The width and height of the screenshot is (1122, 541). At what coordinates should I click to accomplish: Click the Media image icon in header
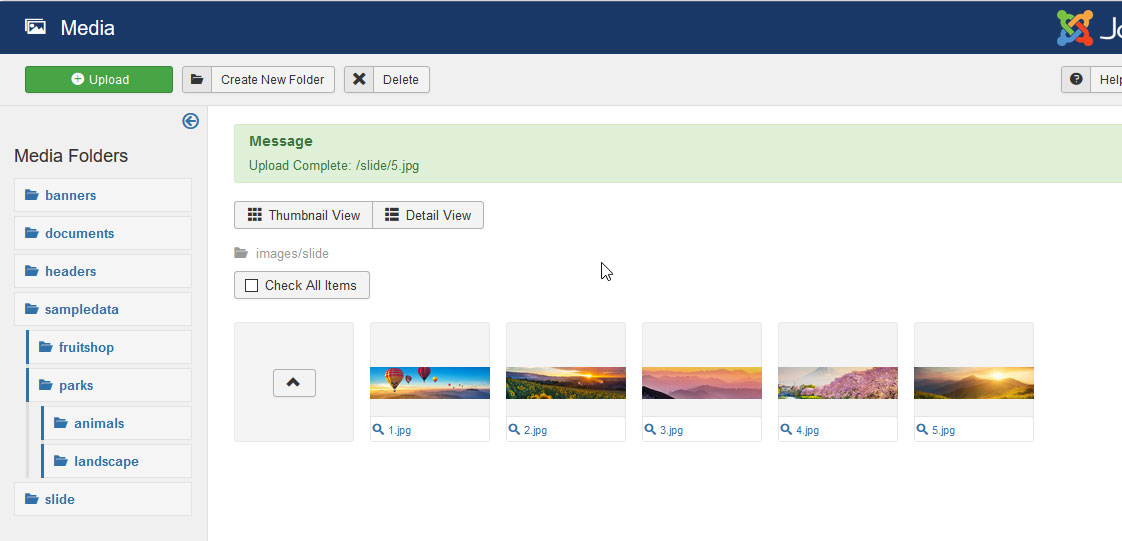pyautogui.click(x=35, y=27)
